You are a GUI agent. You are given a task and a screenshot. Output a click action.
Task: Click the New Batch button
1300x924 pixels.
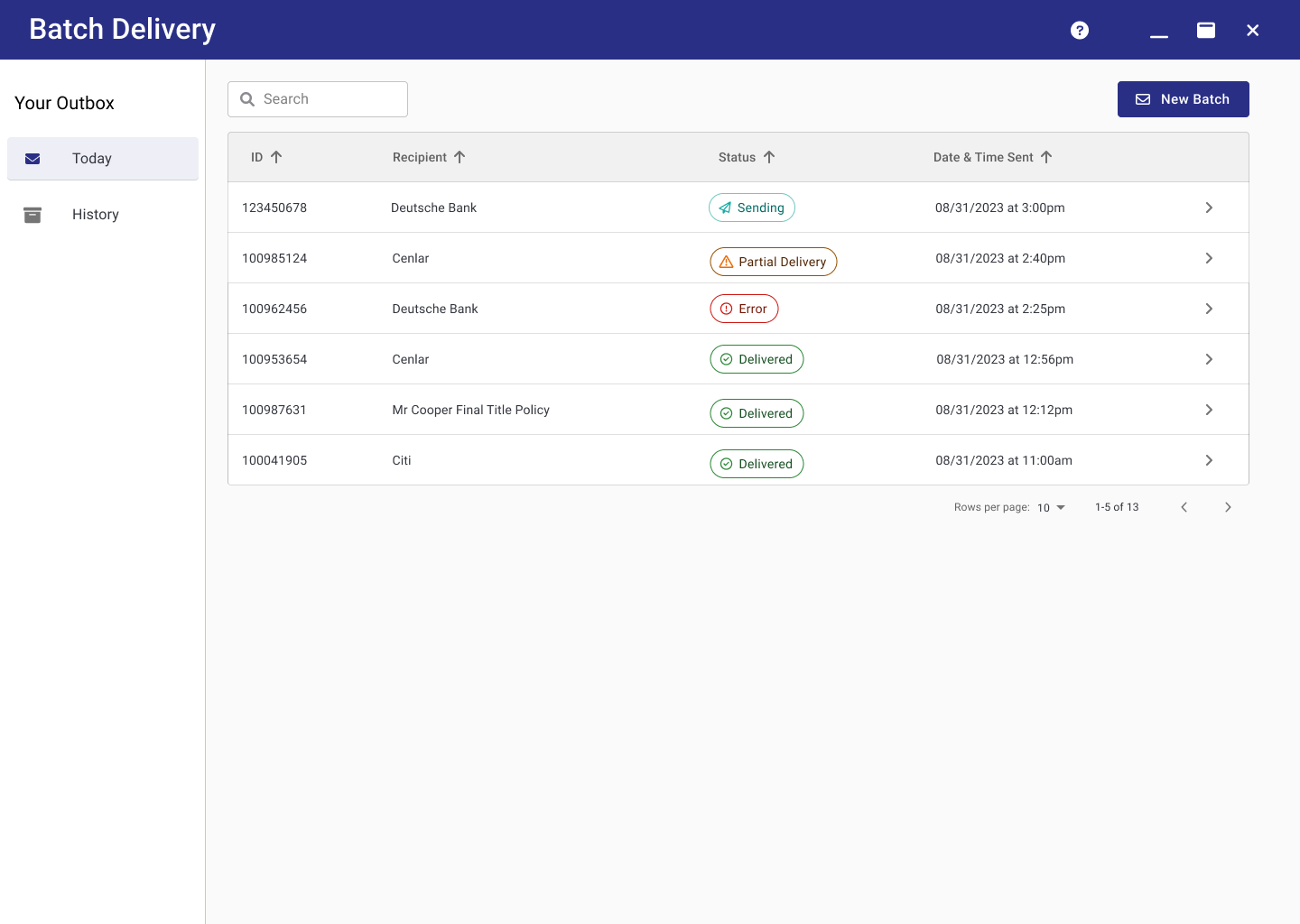click(x=1184, y=99)
